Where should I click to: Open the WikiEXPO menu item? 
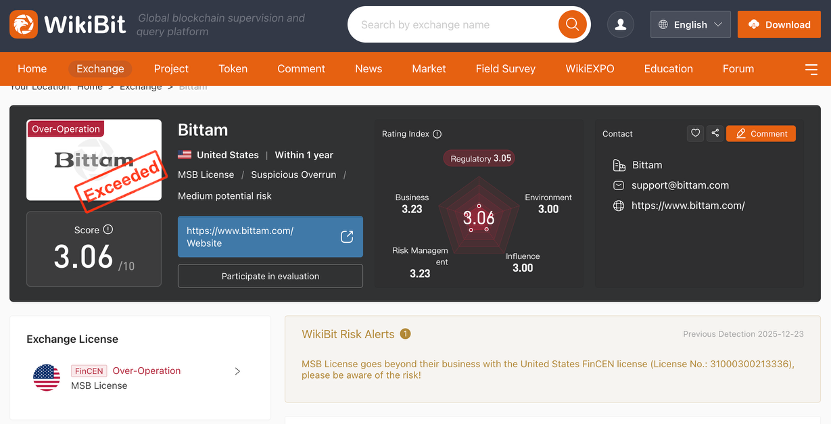pyautogui.click(x=589, y=69)
